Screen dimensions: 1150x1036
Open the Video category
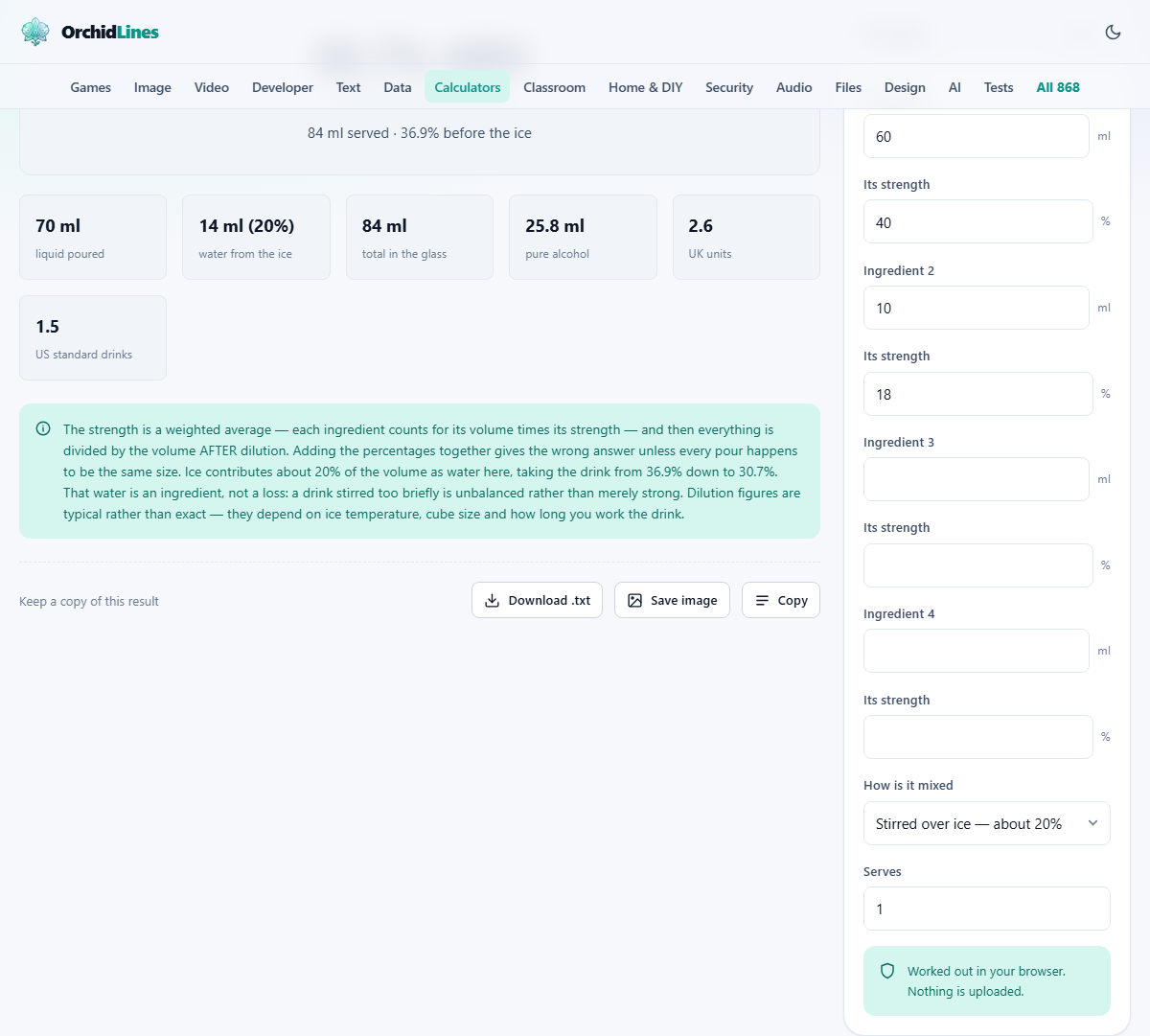pyautogui.click(x=212, y=87)
